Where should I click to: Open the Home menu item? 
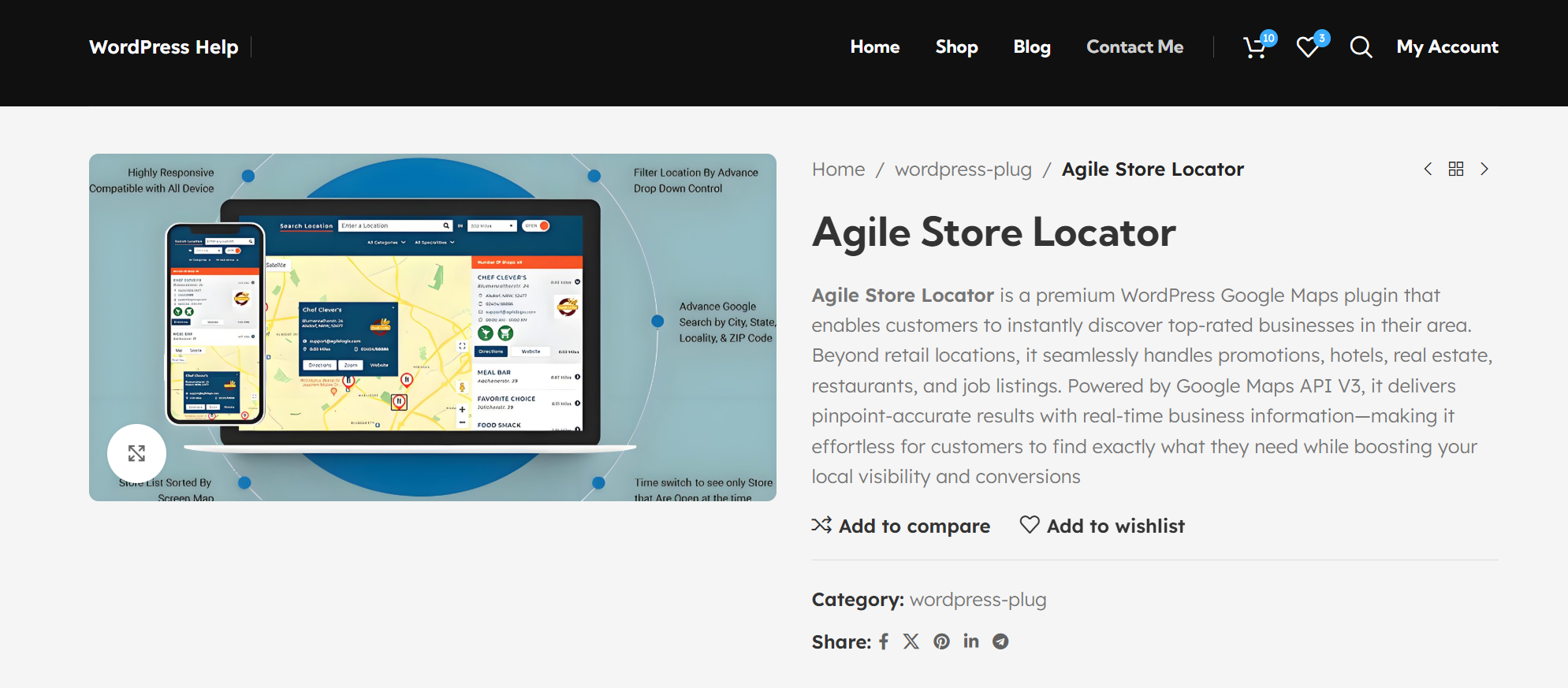click(x=874, y=47)
